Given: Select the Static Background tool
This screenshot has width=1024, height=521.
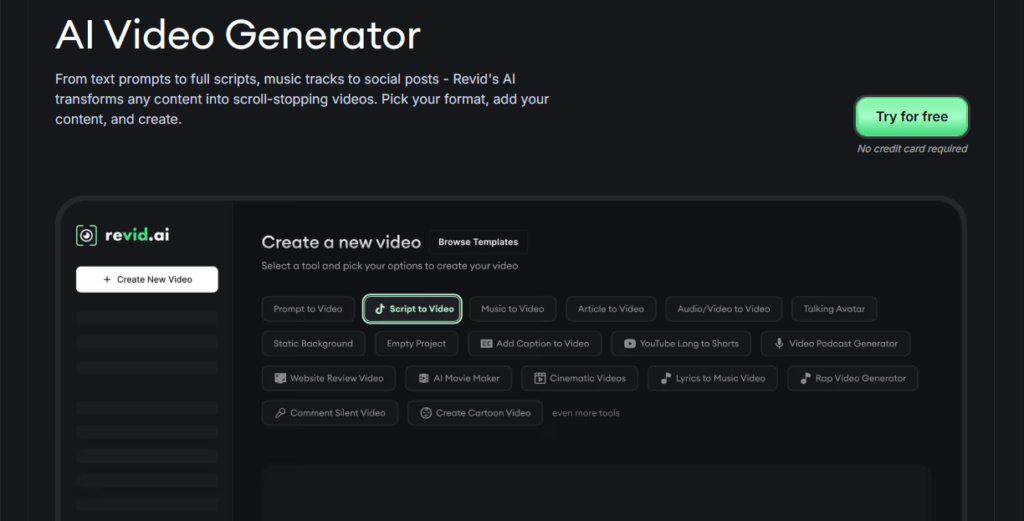Looking at the screenshot, I should [x=313, y=343].
